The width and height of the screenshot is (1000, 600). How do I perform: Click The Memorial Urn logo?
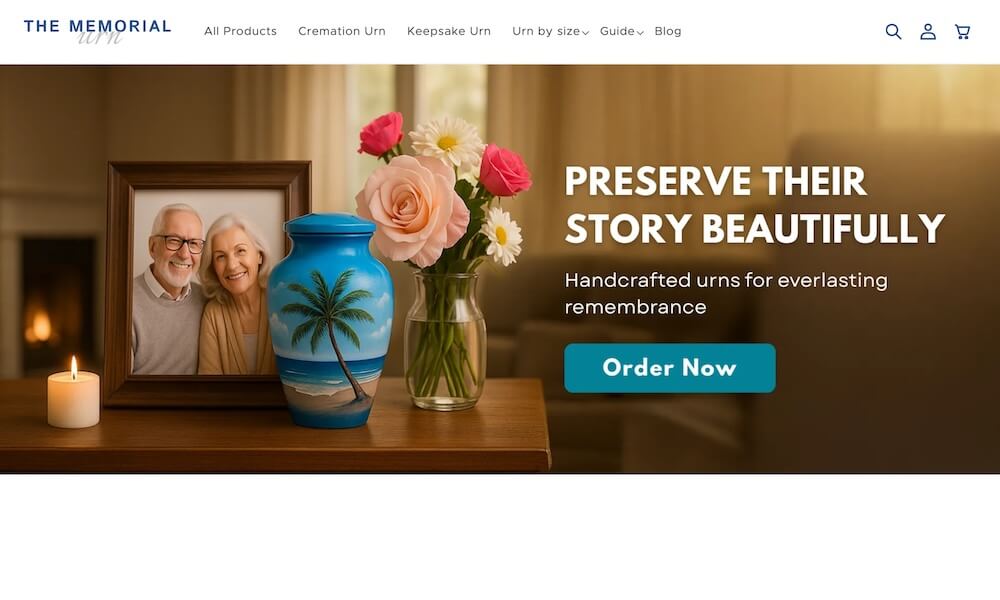coord(98,32)
